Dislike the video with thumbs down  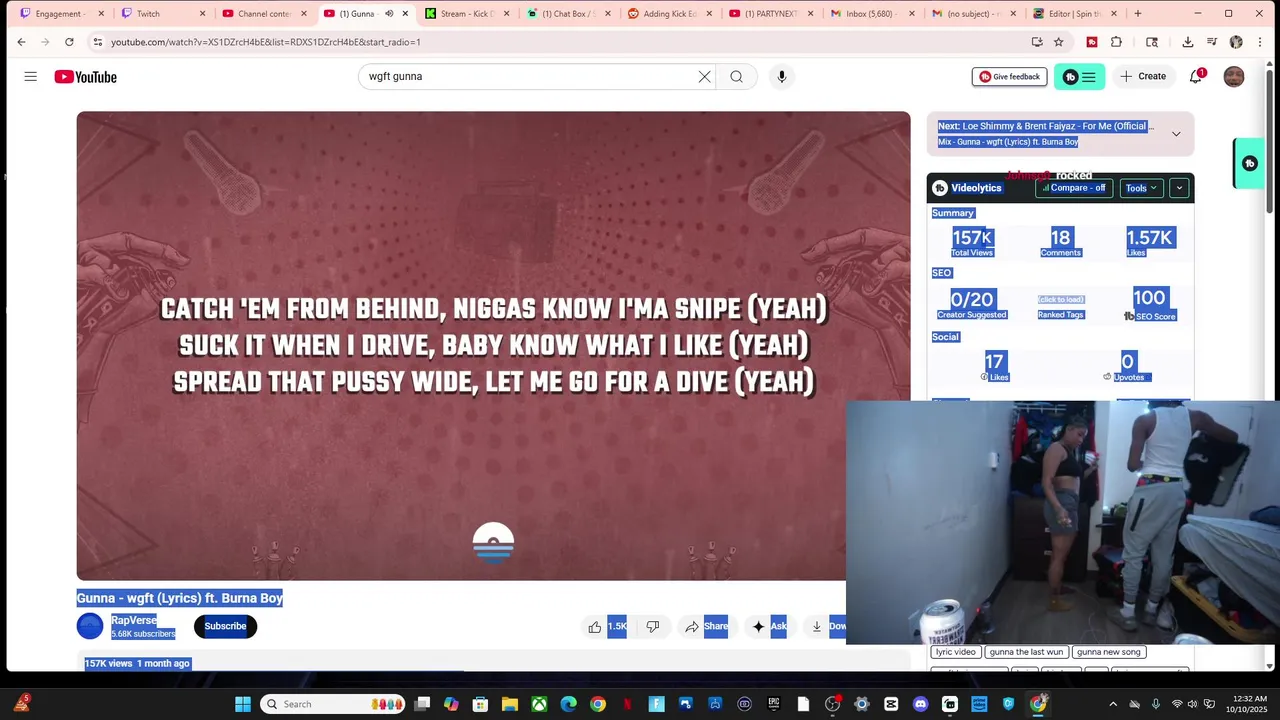[x=653, y=627]
